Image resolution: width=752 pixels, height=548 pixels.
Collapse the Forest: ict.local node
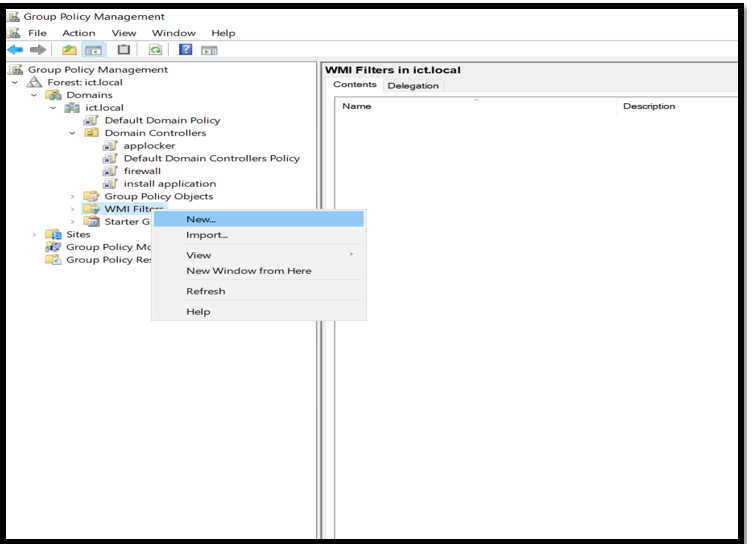click(x=15, y=82)
